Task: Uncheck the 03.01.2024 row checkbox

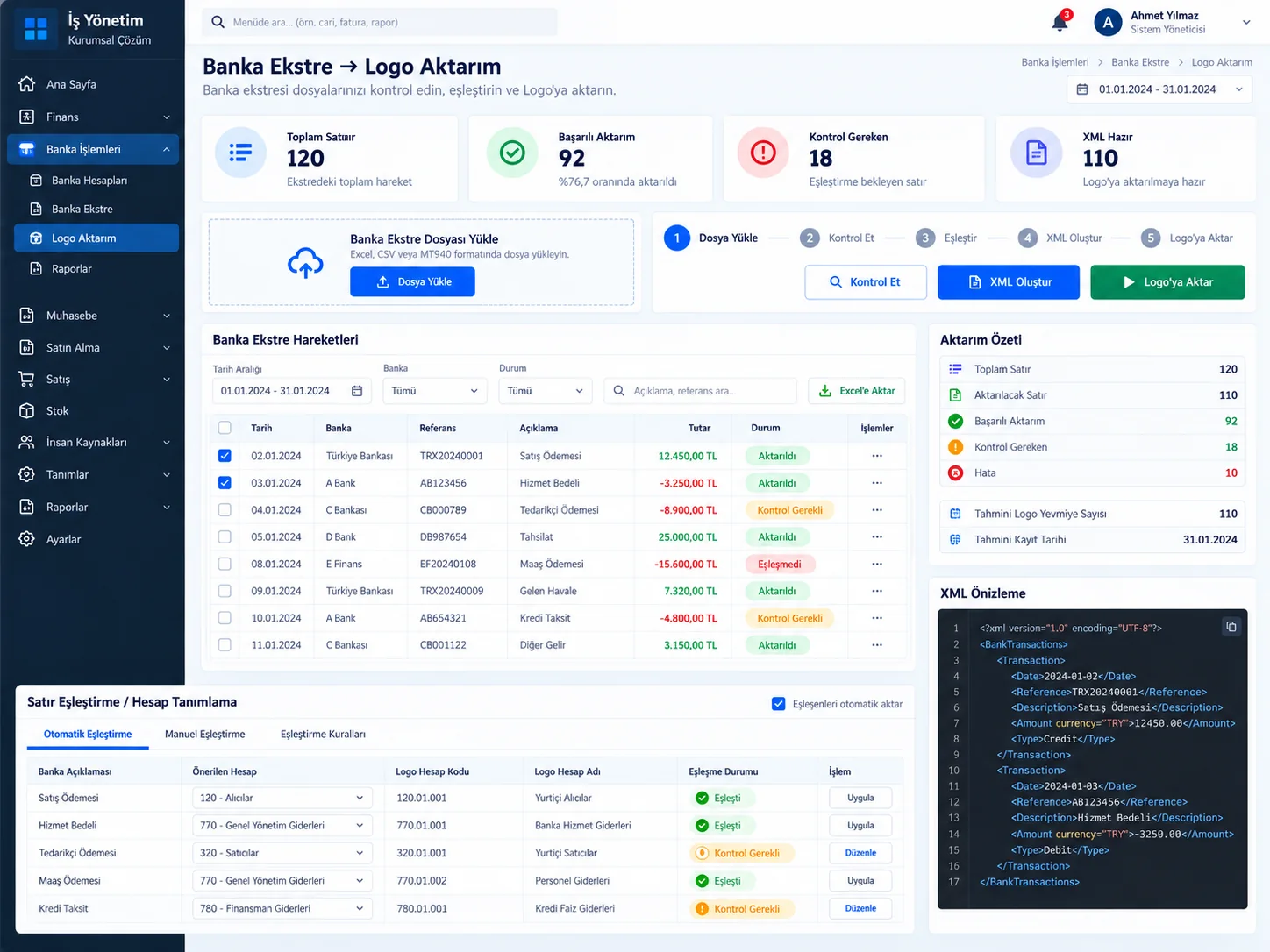Action: [x=225, y=483]
